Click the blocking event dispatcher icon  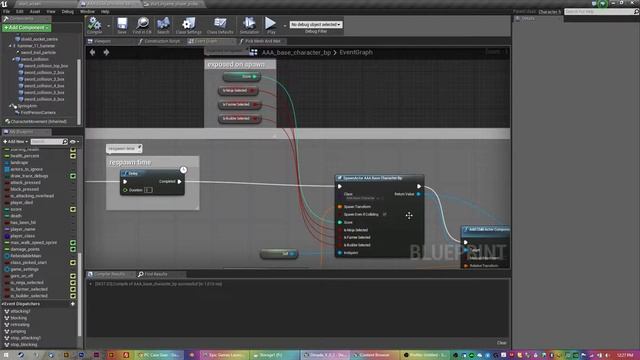(x=7, y=318)
